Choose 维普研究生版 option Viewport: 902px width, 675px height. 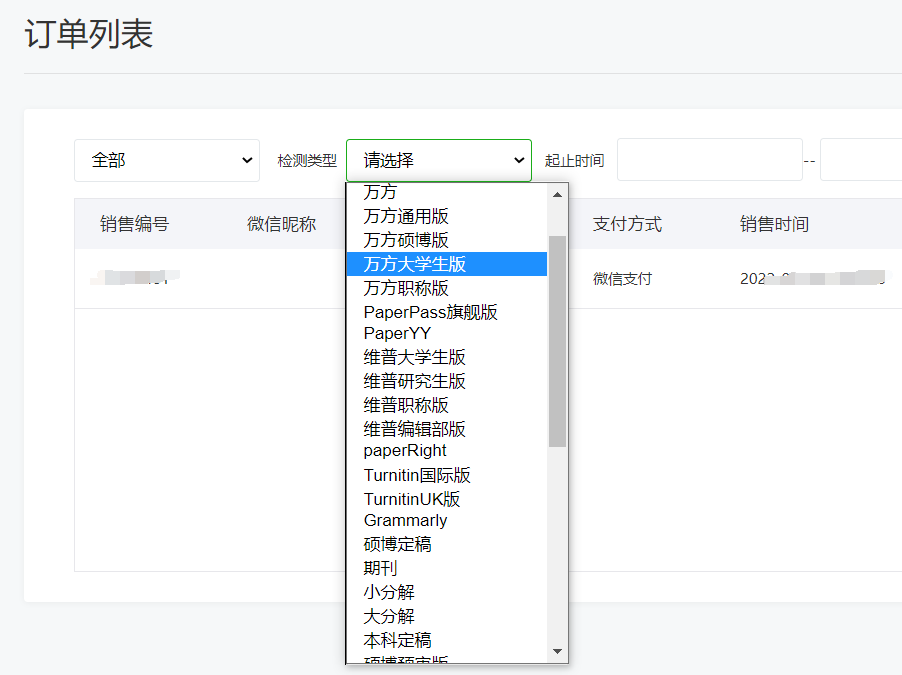447,381
